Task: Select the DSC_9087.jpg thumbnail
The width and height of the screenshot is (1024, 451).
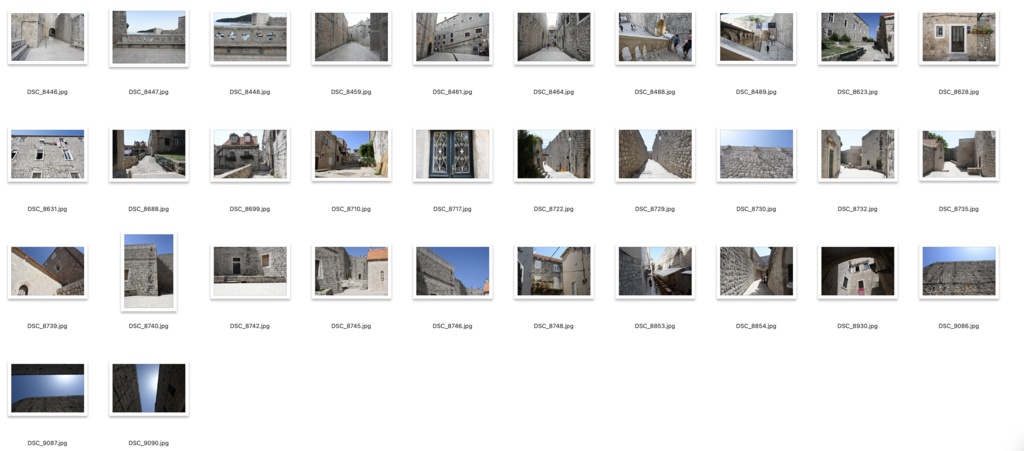Action: coord(47,388)
